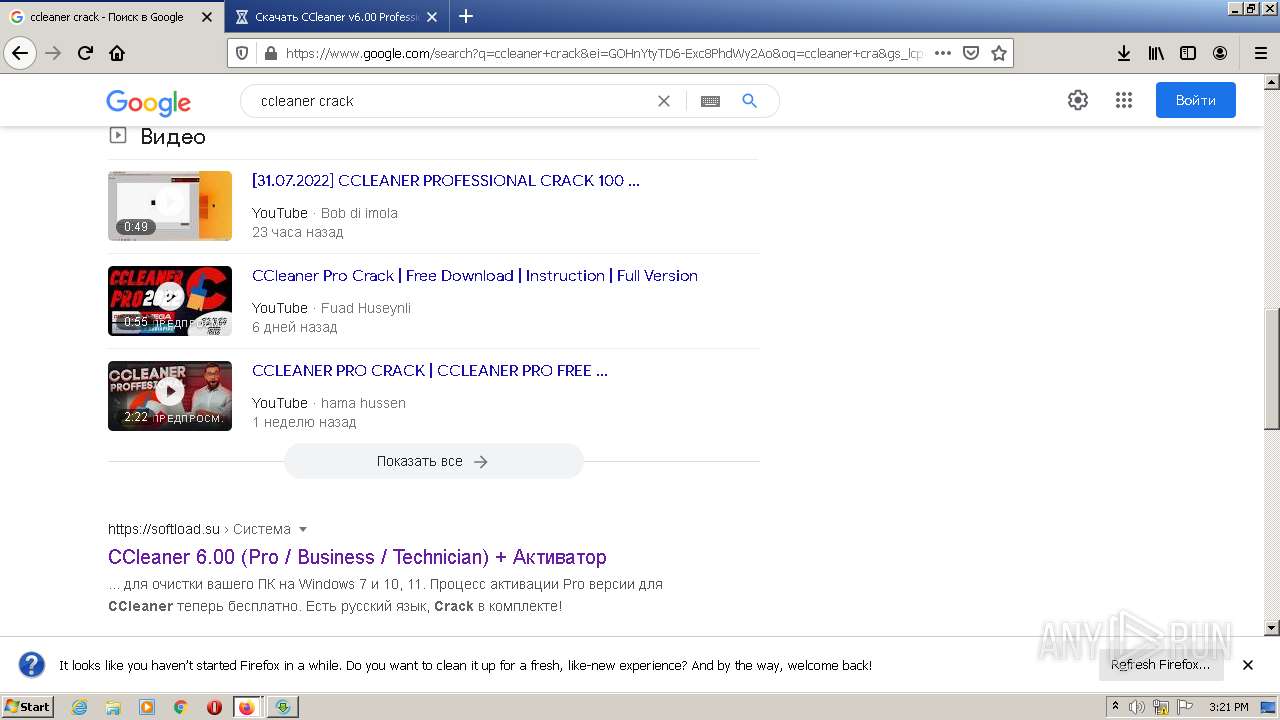Click Показать все to show all videos
Image resolution: width=1280 pixels, height=720 pixels.
[x=433, y=461]
